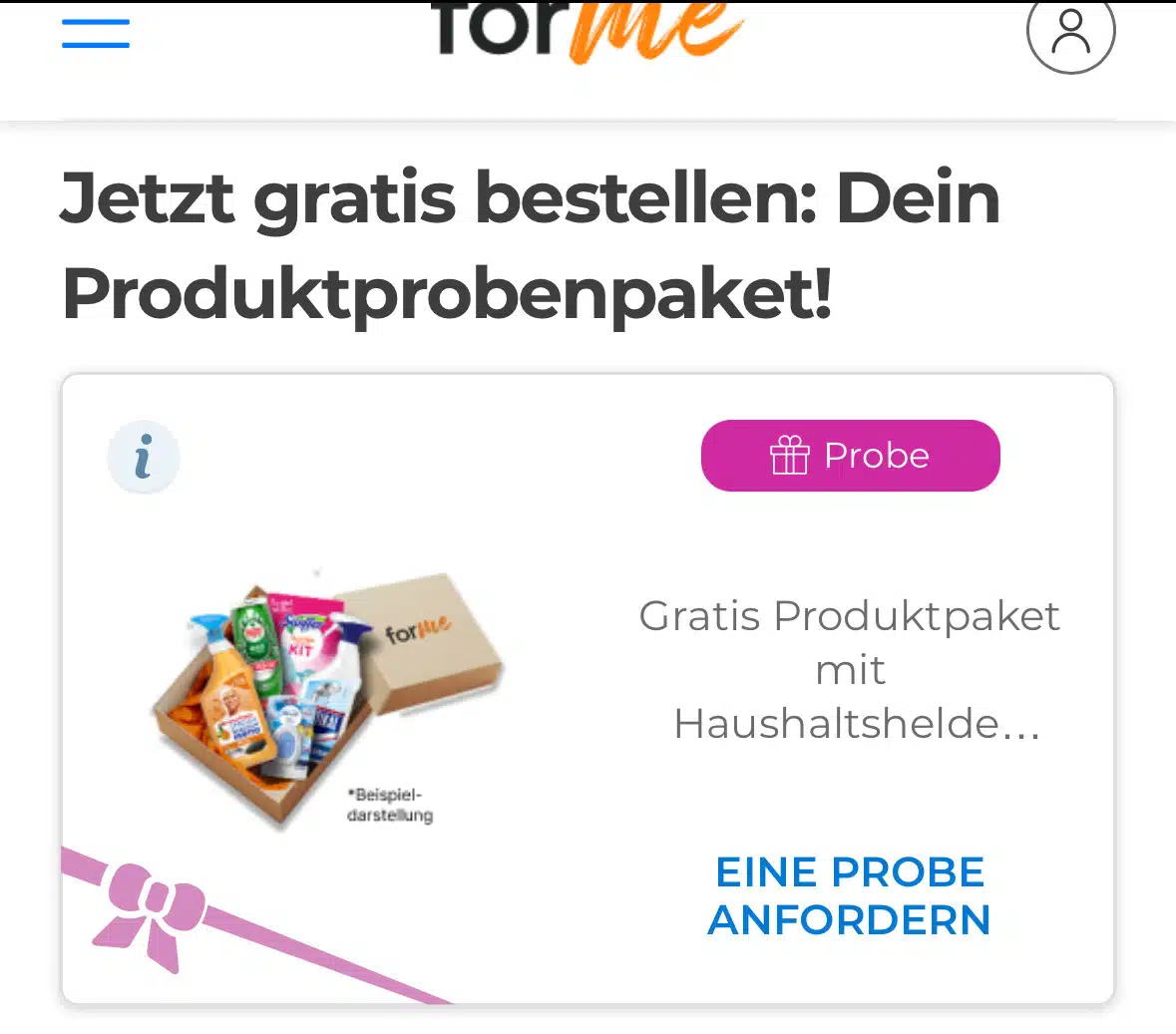Open the hamburger navigation menu
1176x1034 pixels.
(x=95, y=33)
